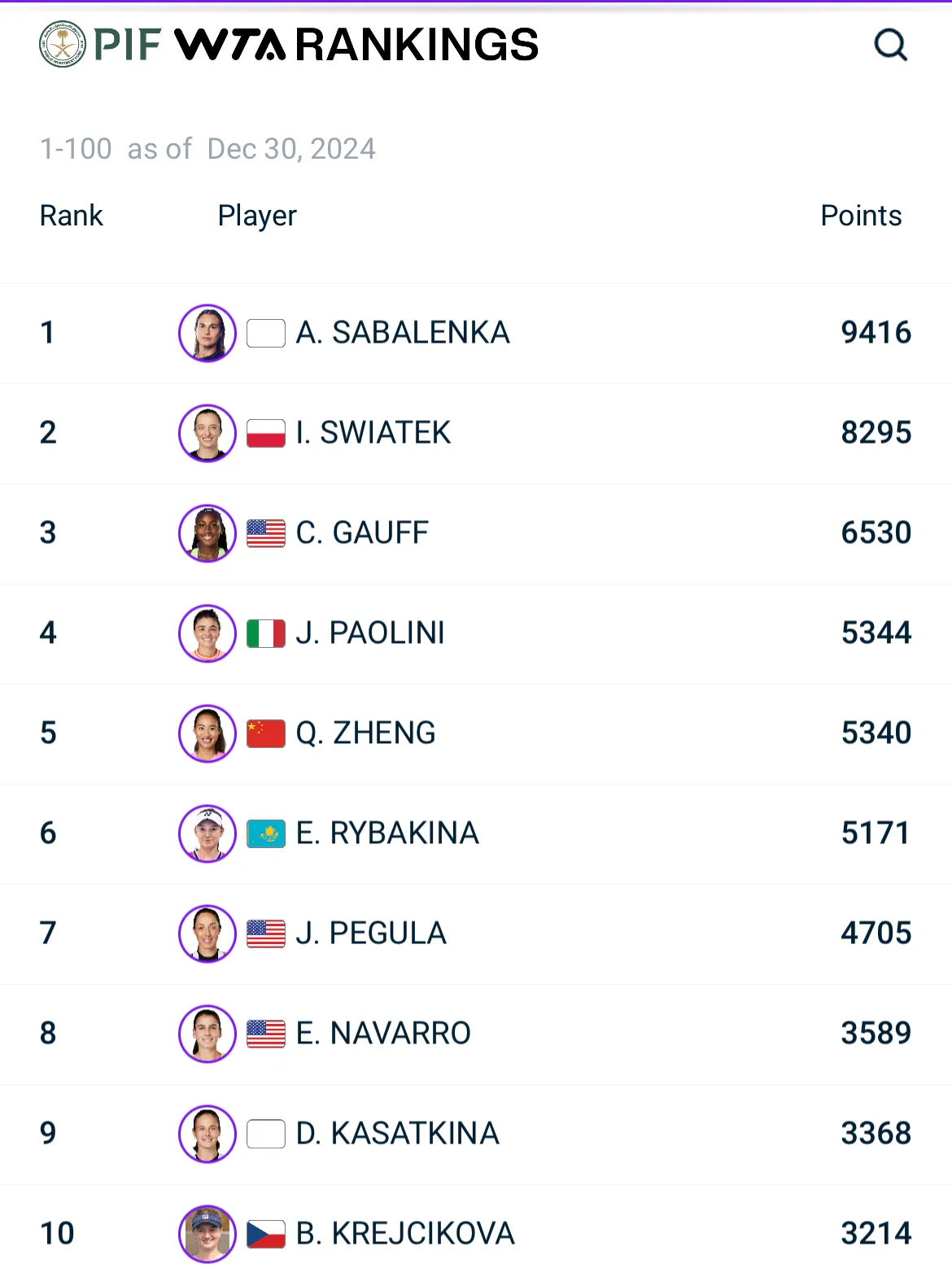Click the PIF emblem logo

point(63,44)
